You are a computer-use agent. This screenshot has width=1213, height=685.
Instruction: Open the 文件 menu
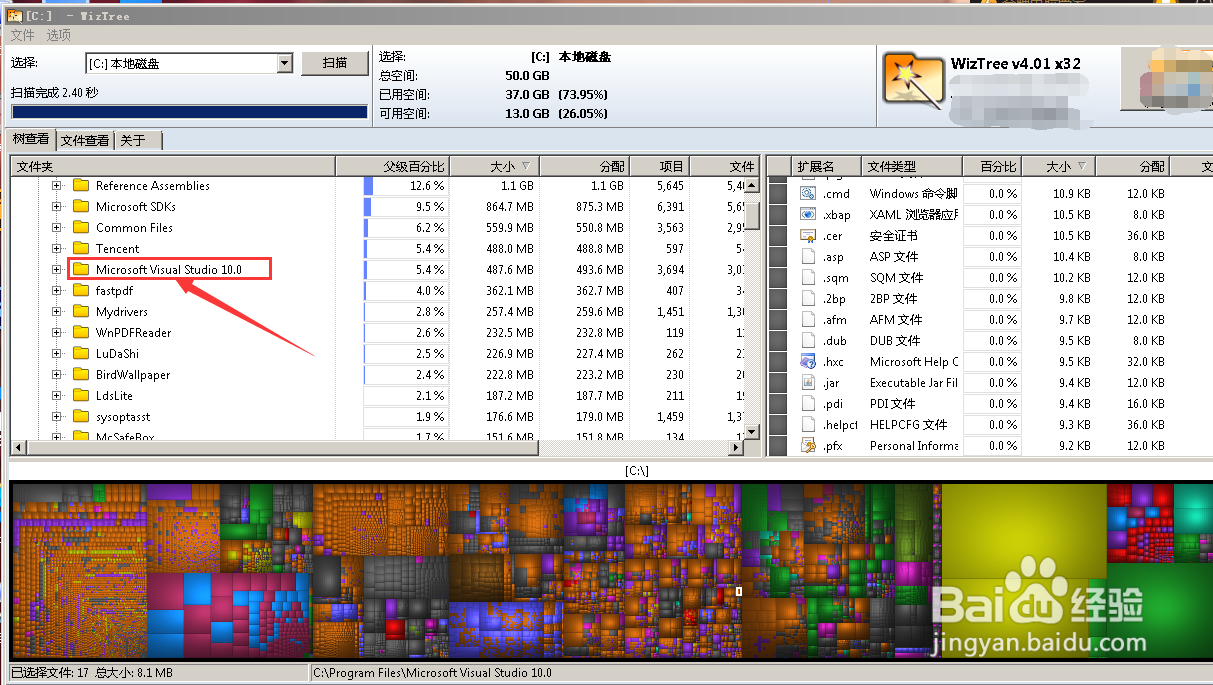22,35
